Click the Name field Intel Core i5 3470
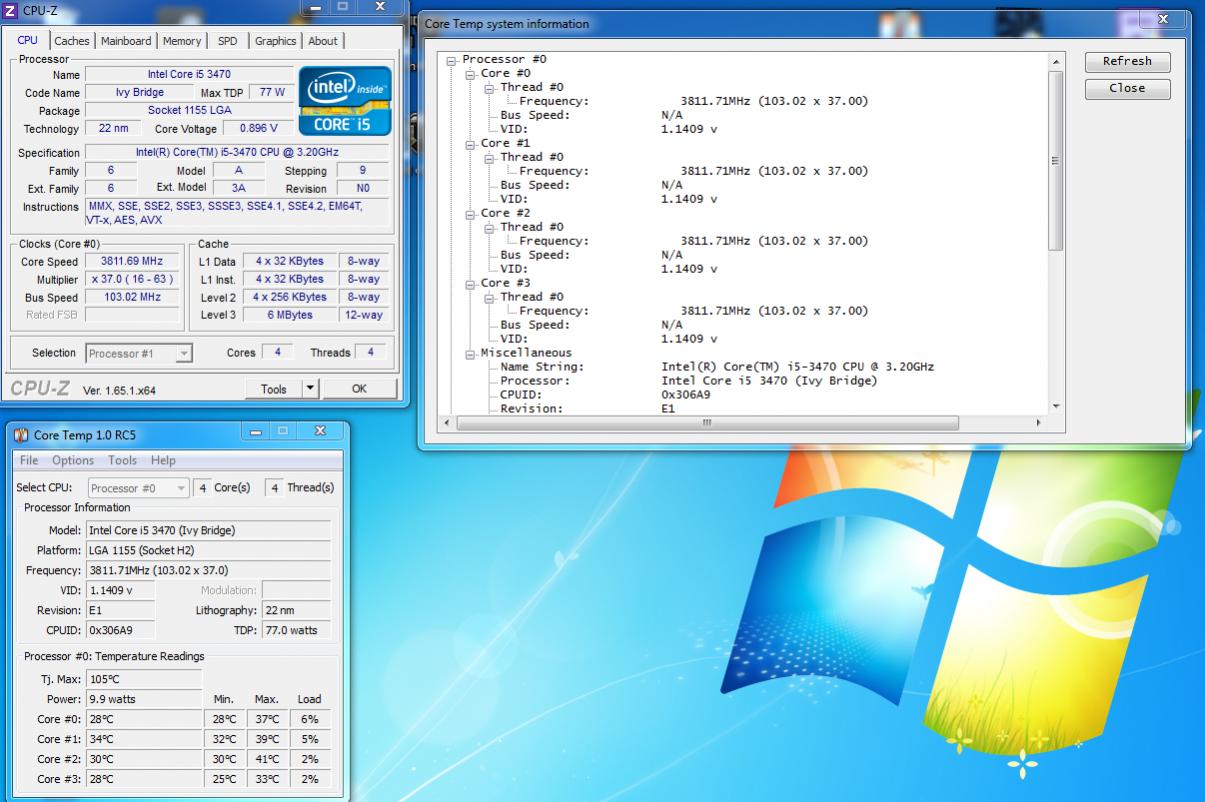This screenshot has width=1205, height=802. [x=189, y=75]
